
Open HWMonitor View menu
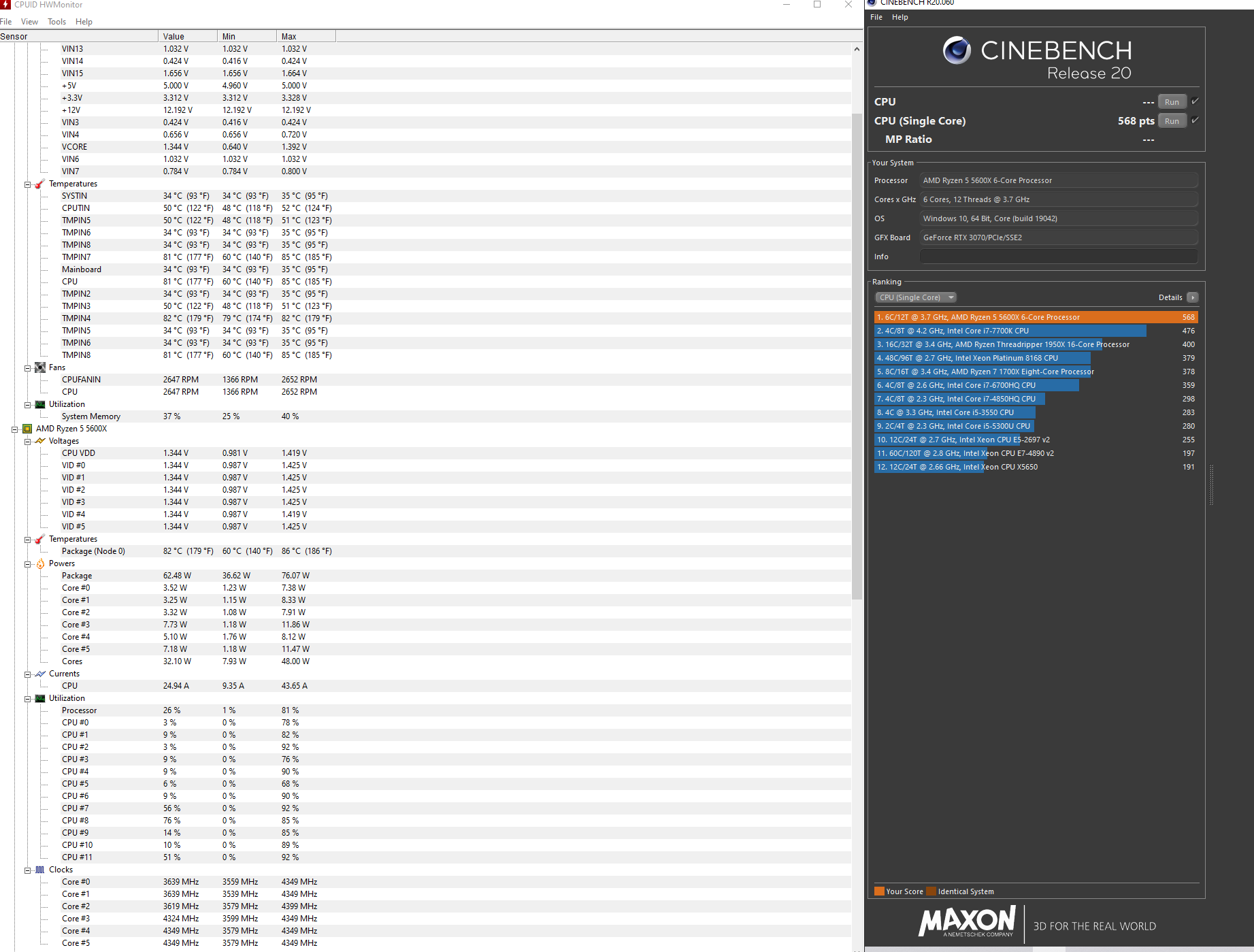(29, 22)
